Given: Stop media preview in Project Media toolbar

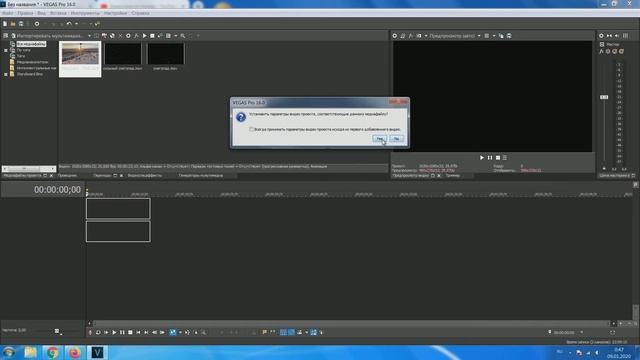Looking at the screenshot, I should point(152,36).
